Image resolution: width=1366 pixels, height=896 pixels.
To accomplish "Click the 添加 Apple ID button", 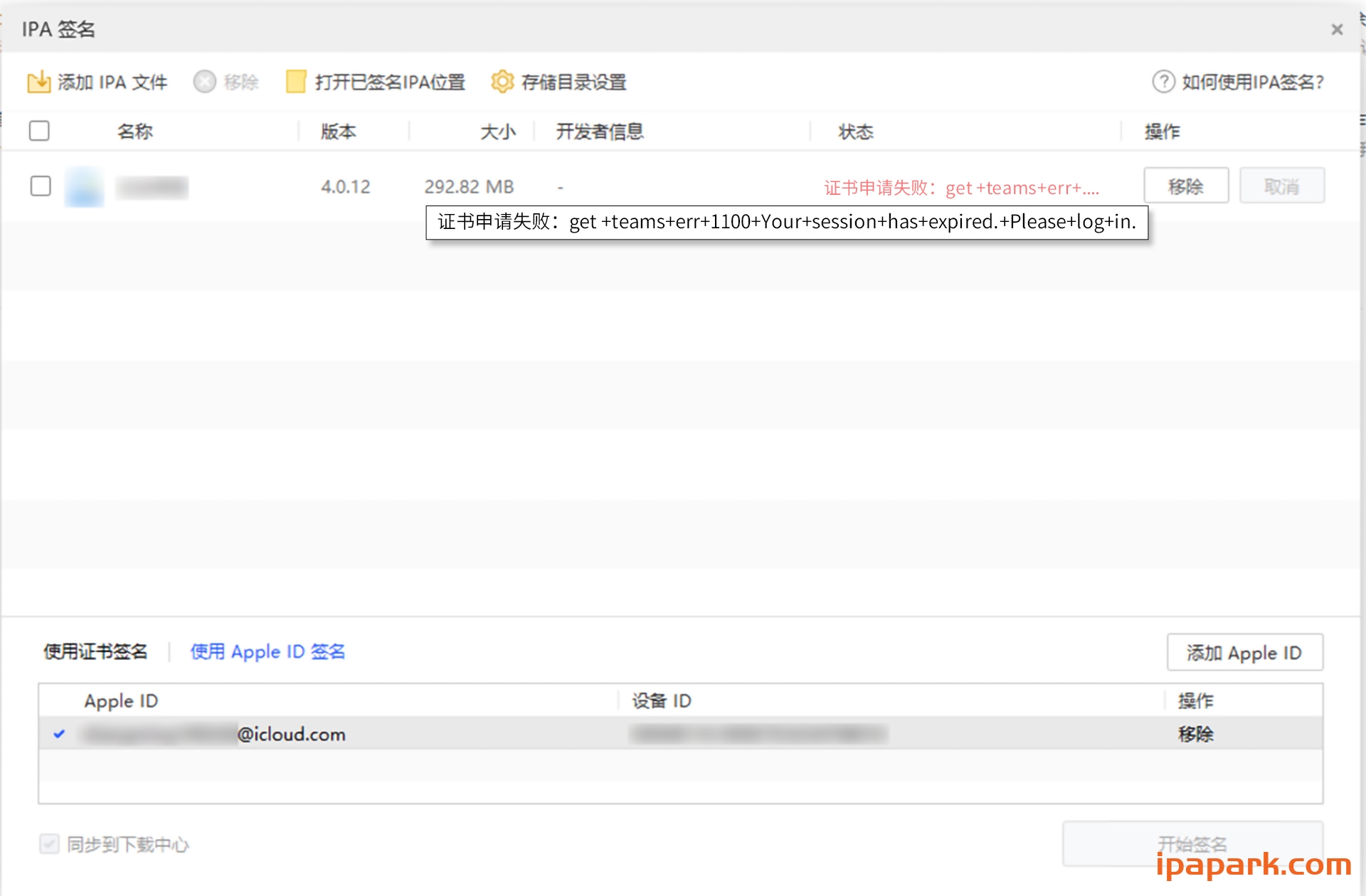I will 1244,652.
